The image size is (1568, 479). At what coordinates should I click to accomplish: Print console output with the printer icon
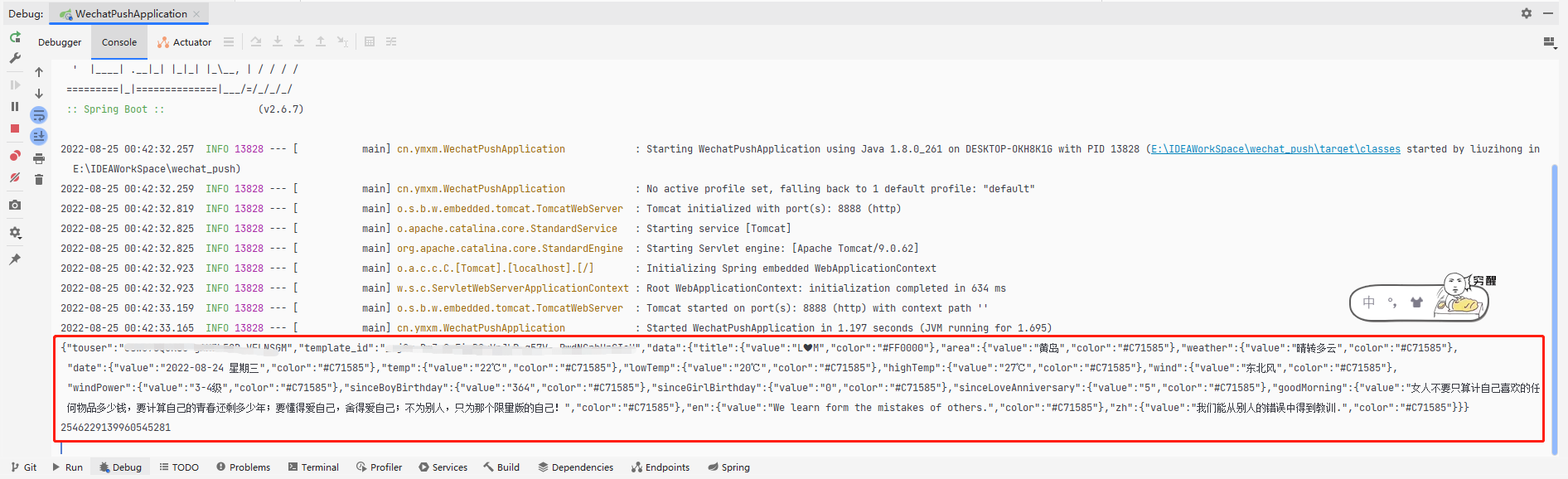point(39,158)
